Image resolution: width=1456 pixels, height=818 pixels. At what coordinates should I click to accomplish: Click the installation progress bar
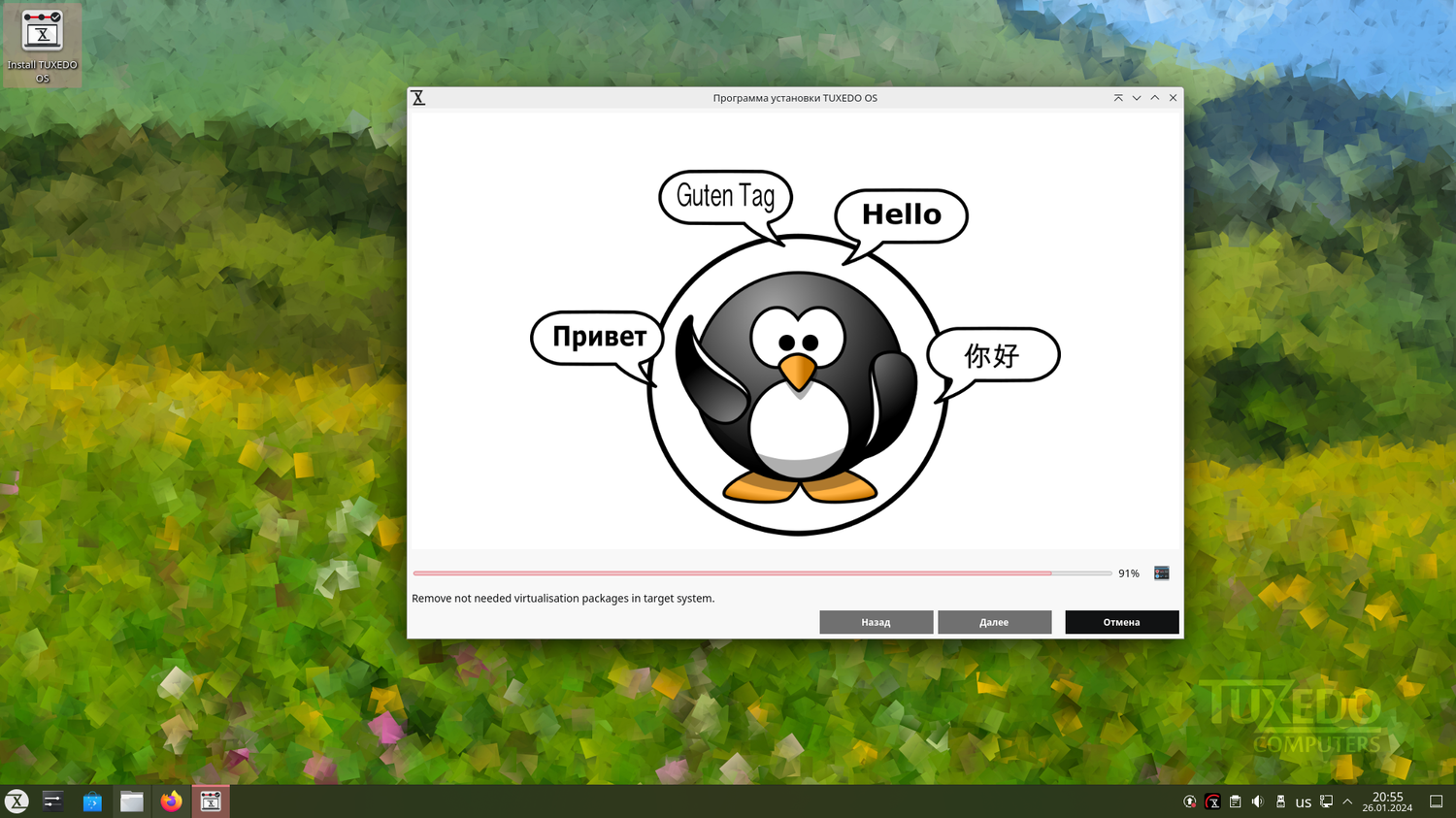pyautogui.click(x=762, y=573)
